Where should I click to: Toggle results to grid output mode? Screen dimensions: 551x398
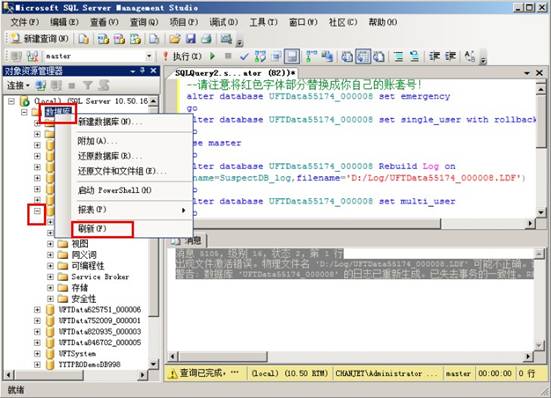363,56
